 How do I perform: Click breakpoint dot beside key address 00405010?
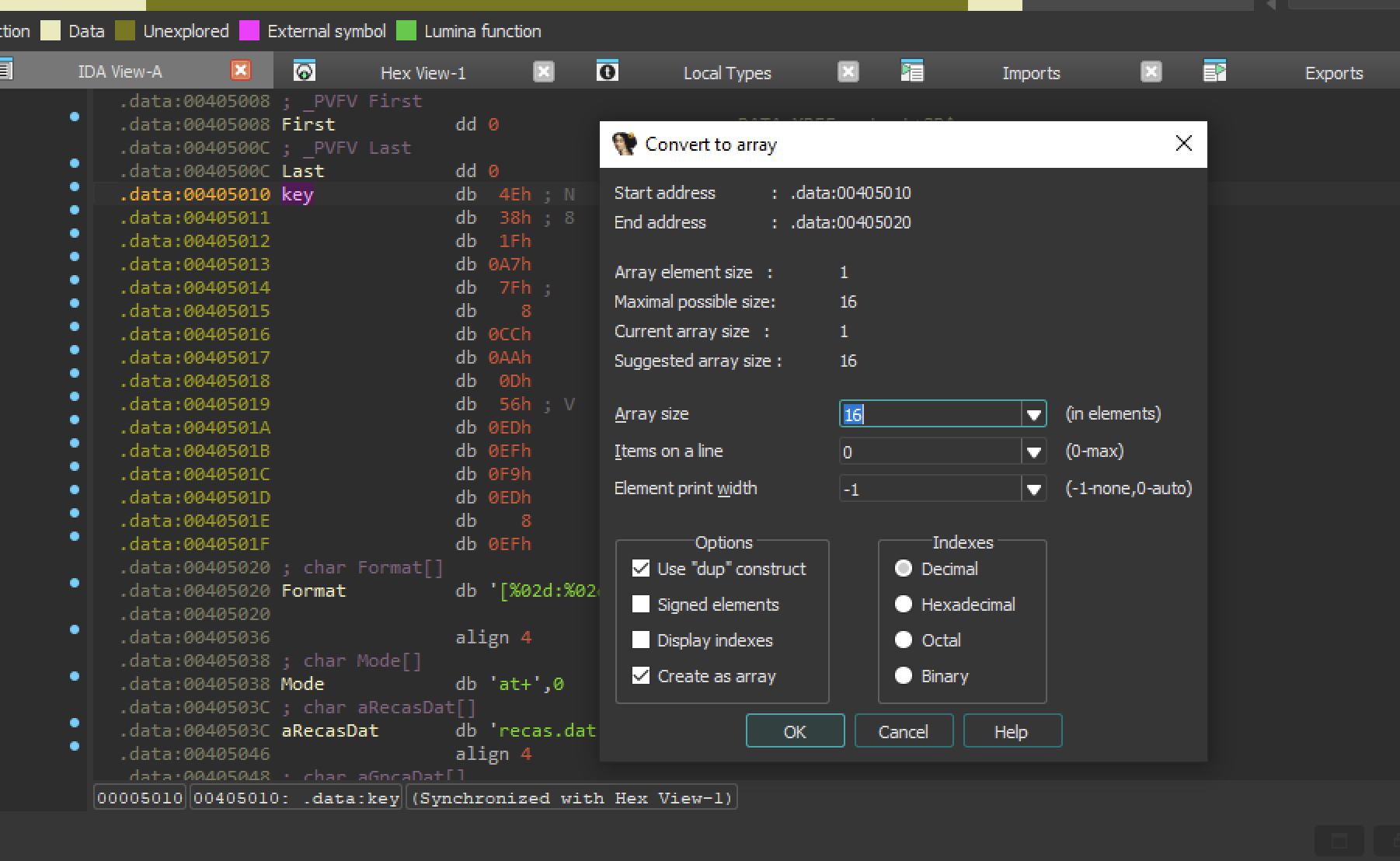point(75,186)
